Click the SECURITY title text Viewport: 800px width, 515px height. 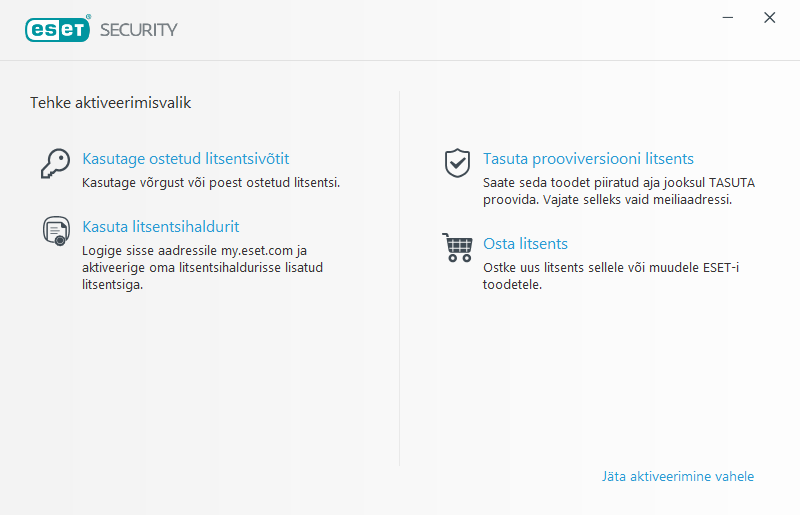[139, 29]
